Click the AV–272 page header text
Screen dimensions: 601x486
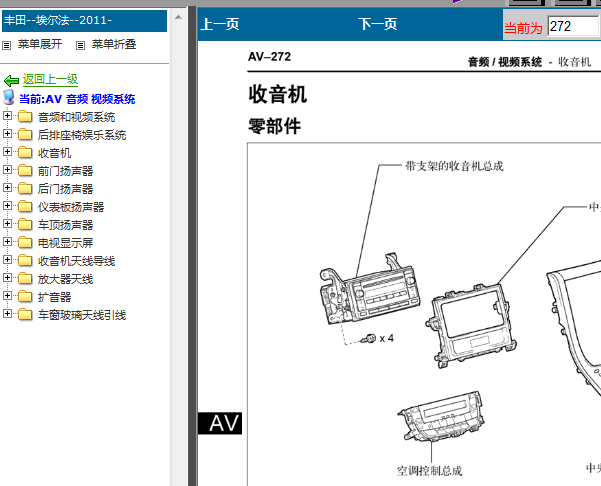tap(269, 57)
